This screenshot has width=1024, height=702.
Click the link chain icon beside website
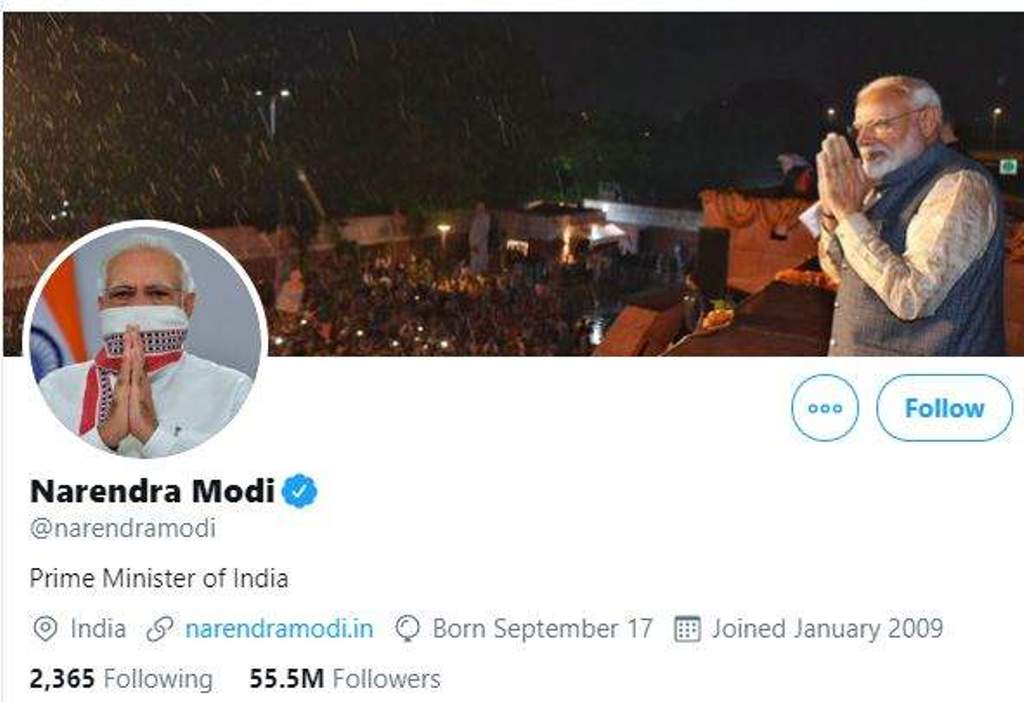(159, 629)
